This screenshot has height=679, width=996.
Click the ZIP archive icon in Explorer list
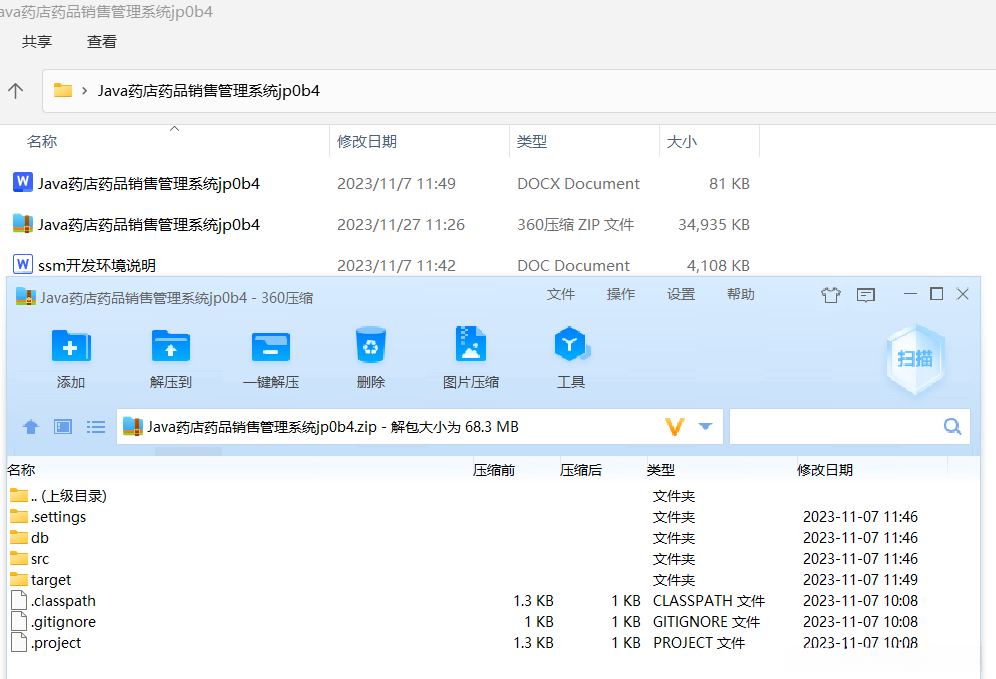point(23,223)
